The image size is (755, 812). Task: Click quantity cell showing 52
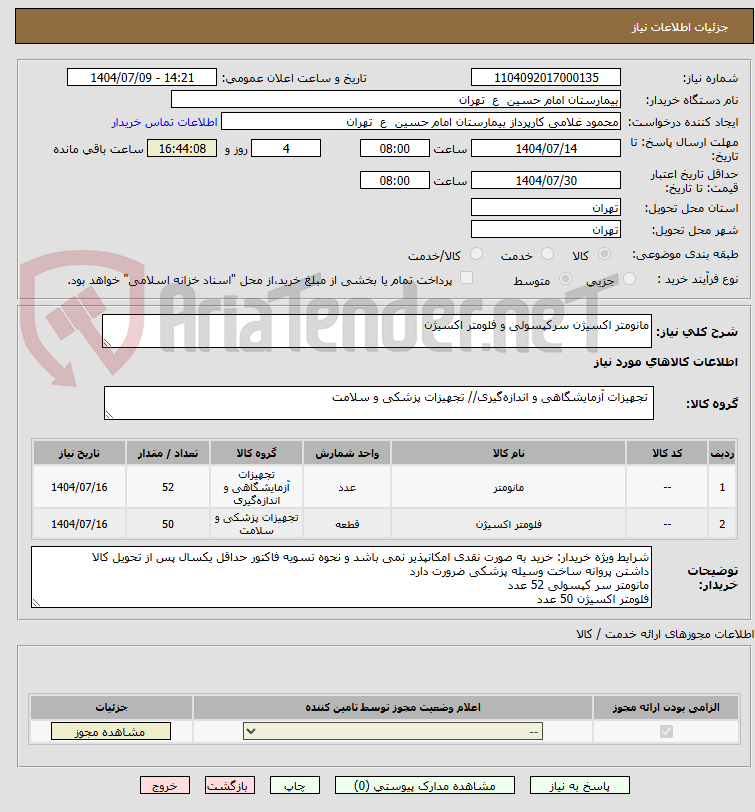tap(168, 487)
